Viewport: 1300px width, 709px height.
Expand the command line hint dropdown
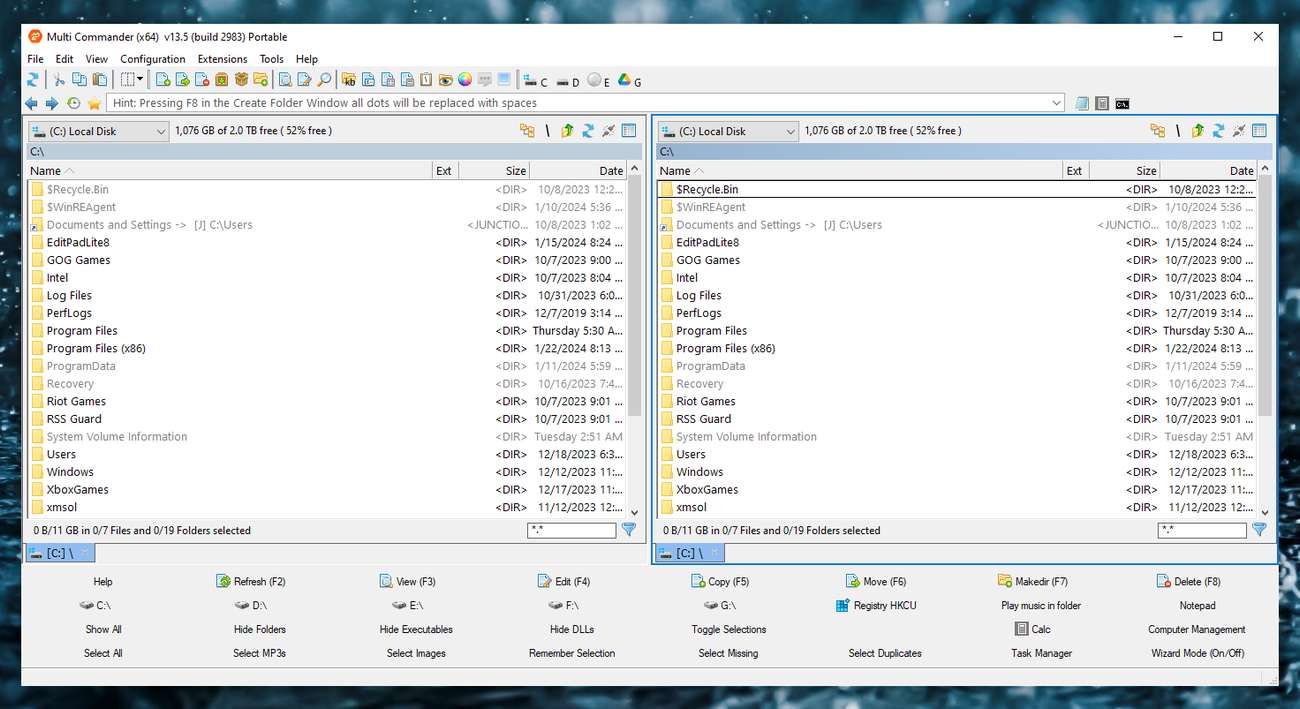[x=1057, y=103]
